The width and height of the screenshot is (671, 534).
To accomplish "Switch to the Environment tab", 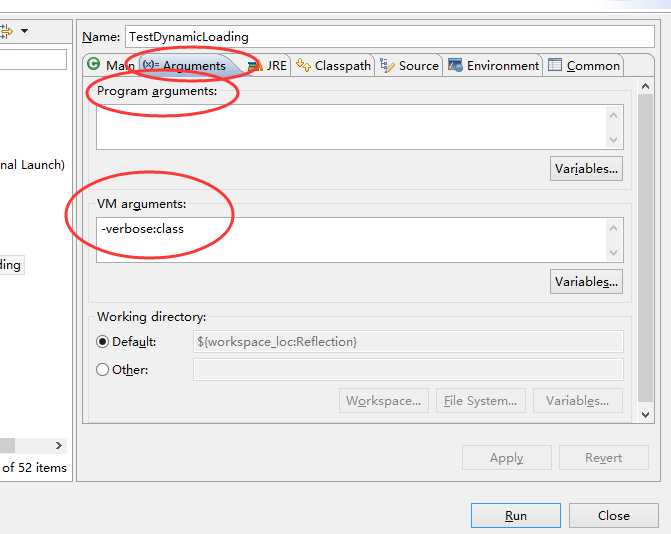I will tap(493, 65).
